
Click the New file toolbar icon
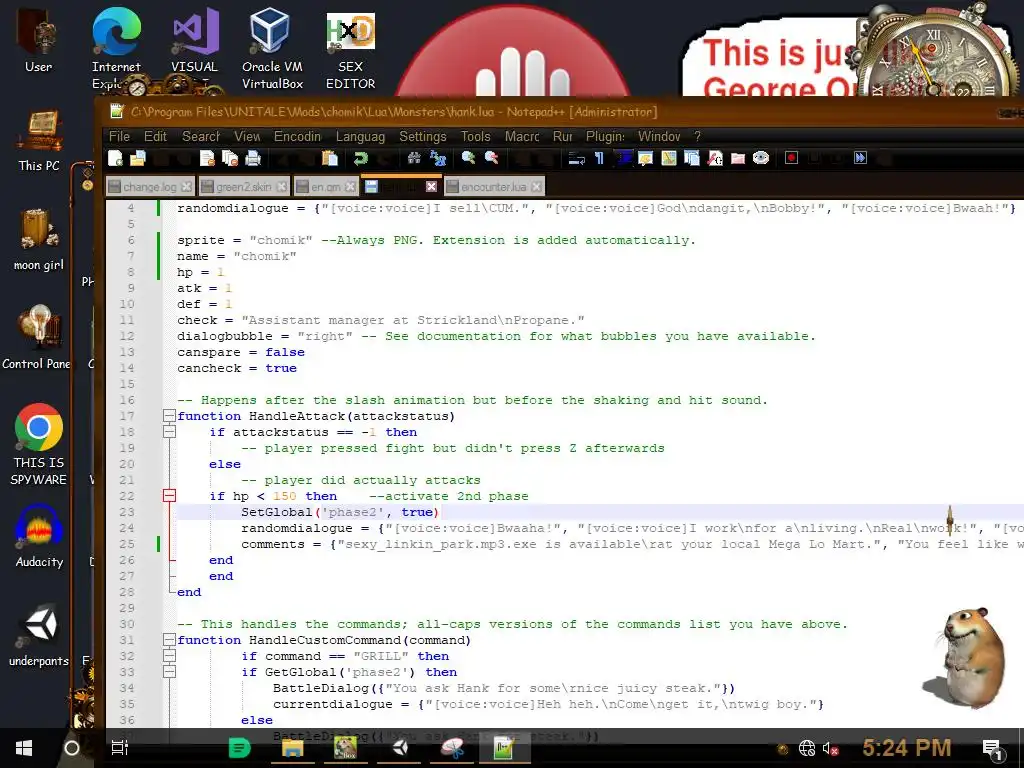tap(116, 158)
